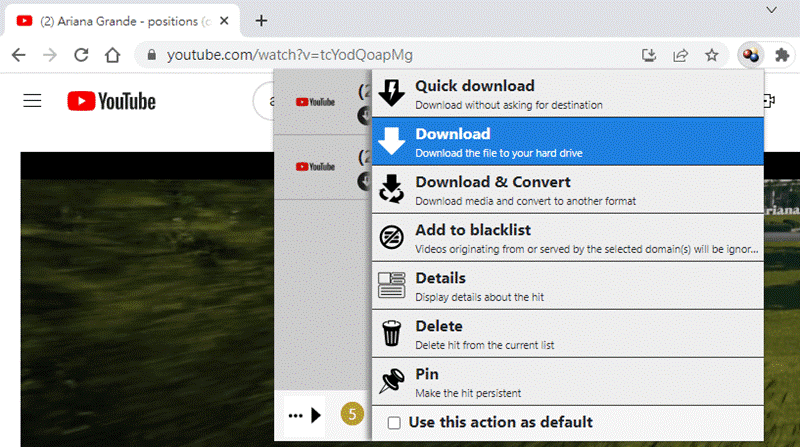Screen dimensions: 800x447
Task: Click the Add to blacklist icon
Action: (392, 237)
